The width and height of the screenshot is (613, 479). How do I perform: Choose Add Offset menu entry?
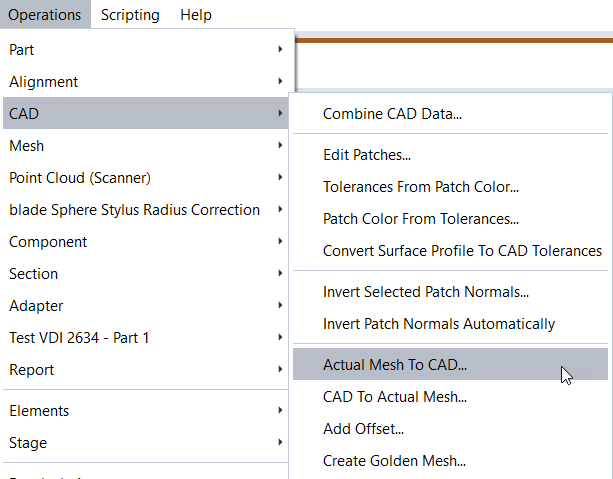(x=363, y=429)
